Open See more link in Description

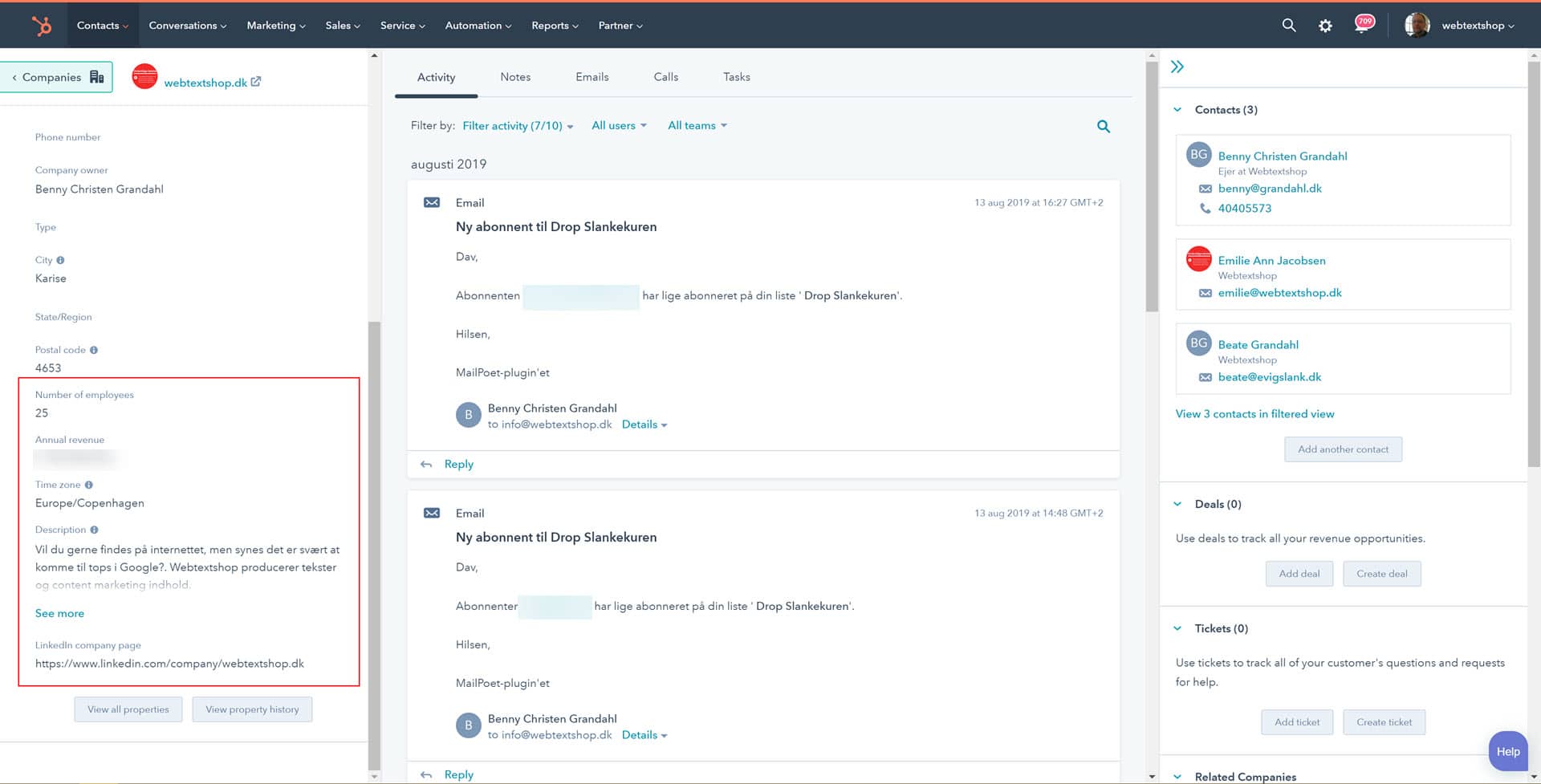[59, 613]
